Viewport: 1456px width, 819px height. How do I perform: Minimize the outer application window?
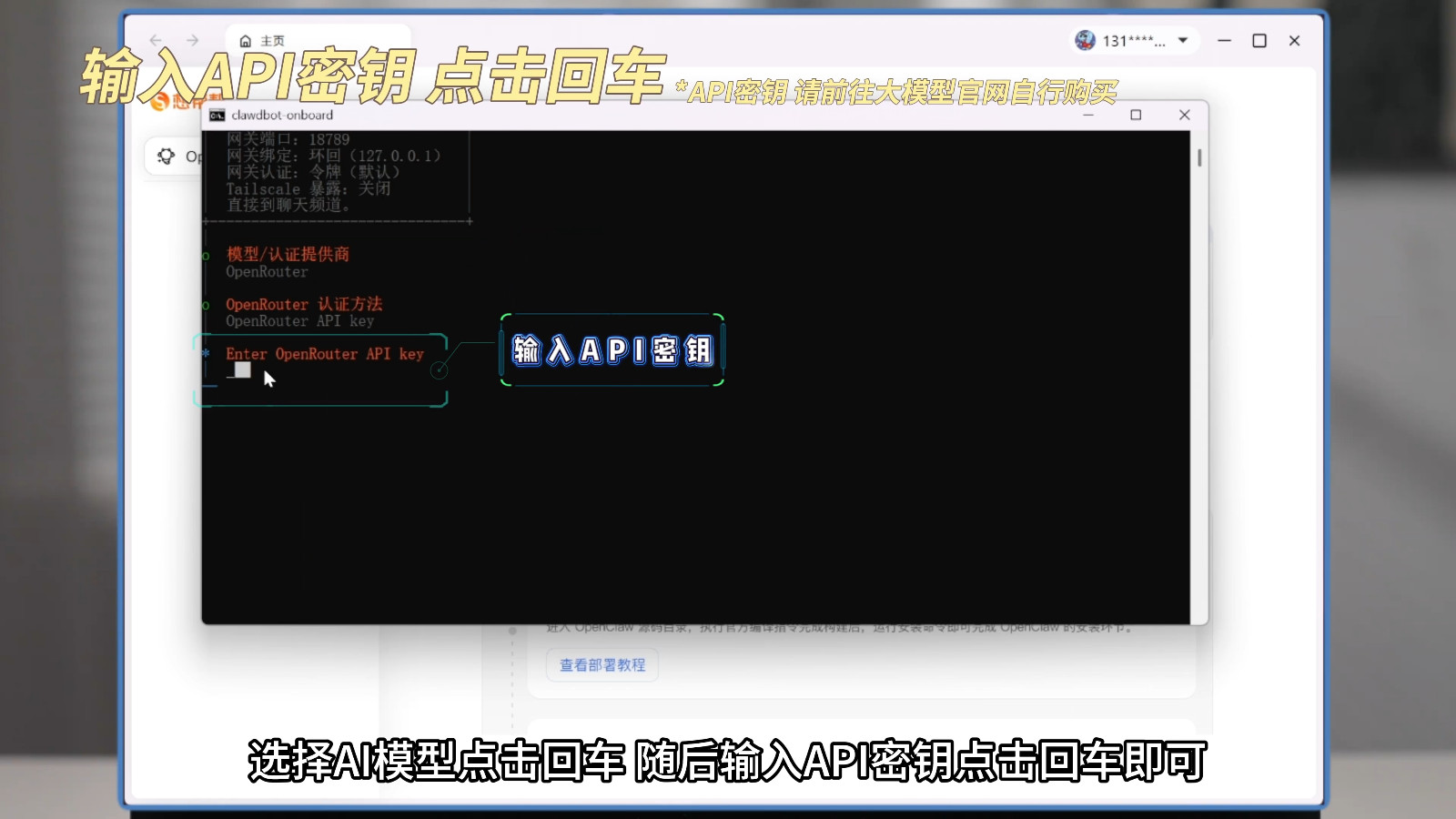tap(1224, 40)
